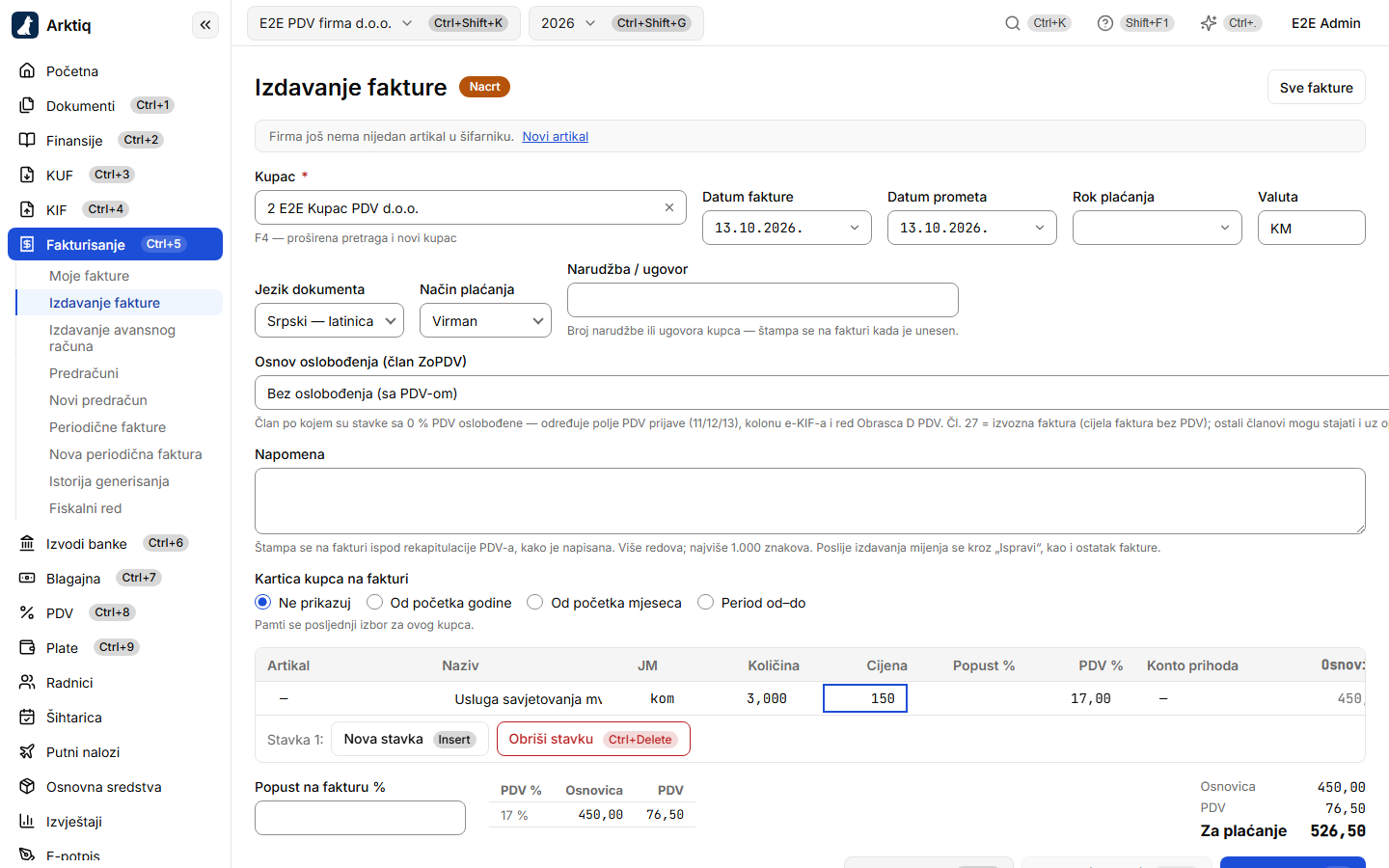Open the Datum prometa date dropdown
This screenshot has width=1389, height=868.
[972, 228]
